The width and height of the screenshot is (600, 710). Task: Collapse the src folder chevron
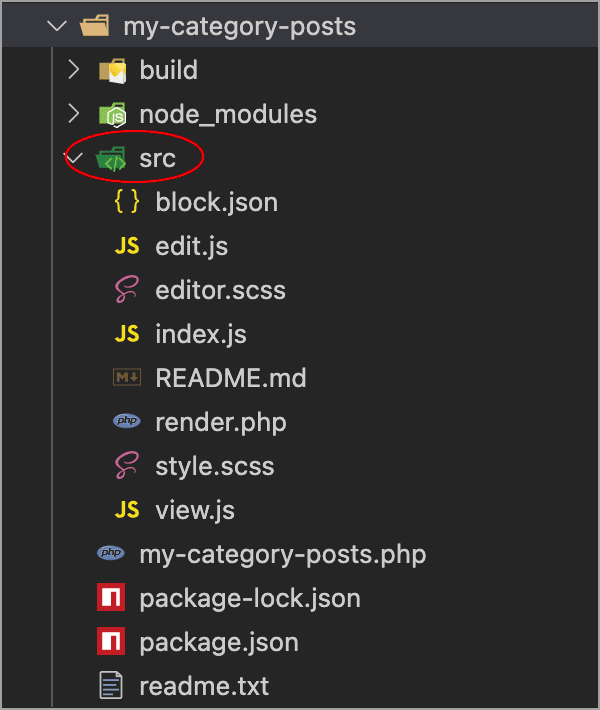[x=75, y=158]
